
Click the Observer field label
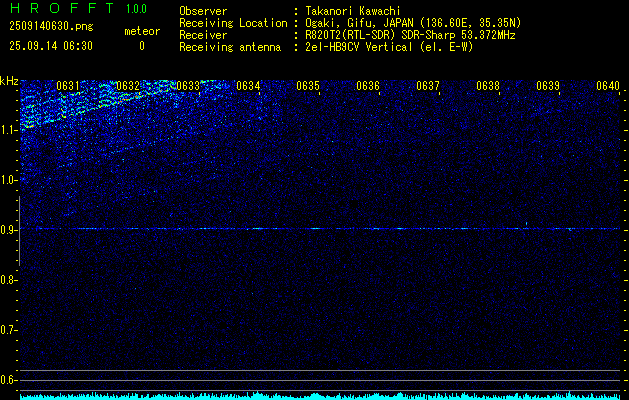(203, 11)
